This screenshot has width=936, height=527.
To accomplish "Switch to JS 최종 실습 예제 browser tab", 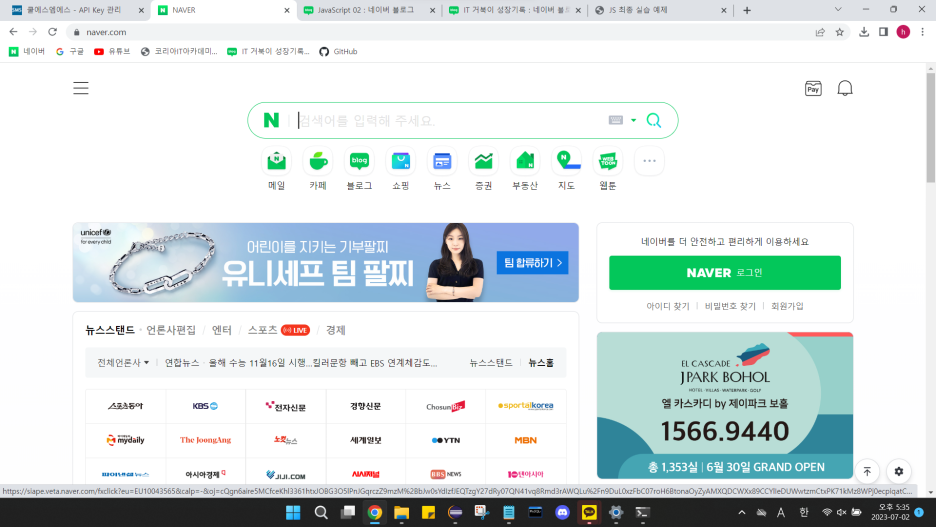I will 660,10.
